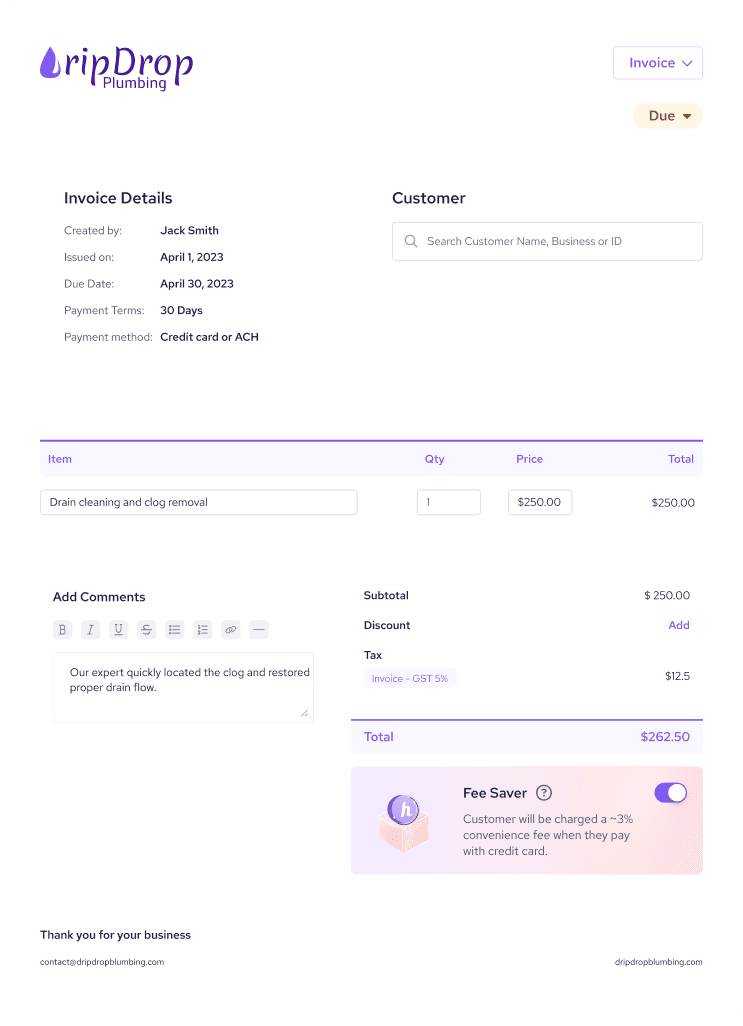This screenshot has width=743, height=1026.
Task: Underline the comment text
Action: click(x=119, y=630)
